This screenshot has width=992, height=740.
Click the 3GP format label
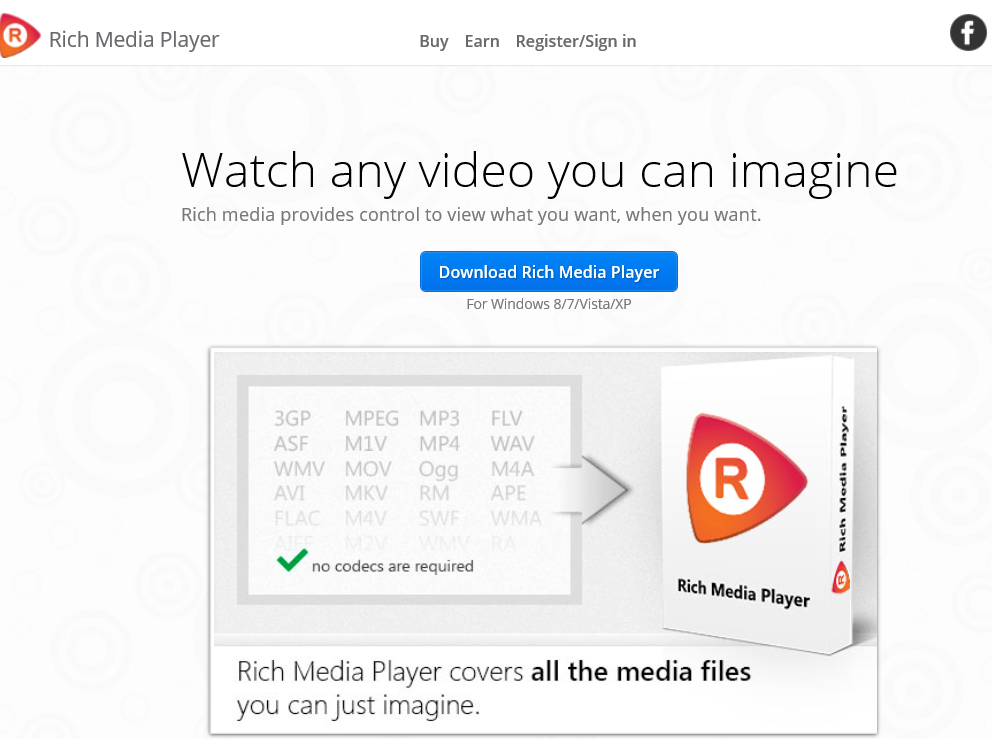(292, 419)
